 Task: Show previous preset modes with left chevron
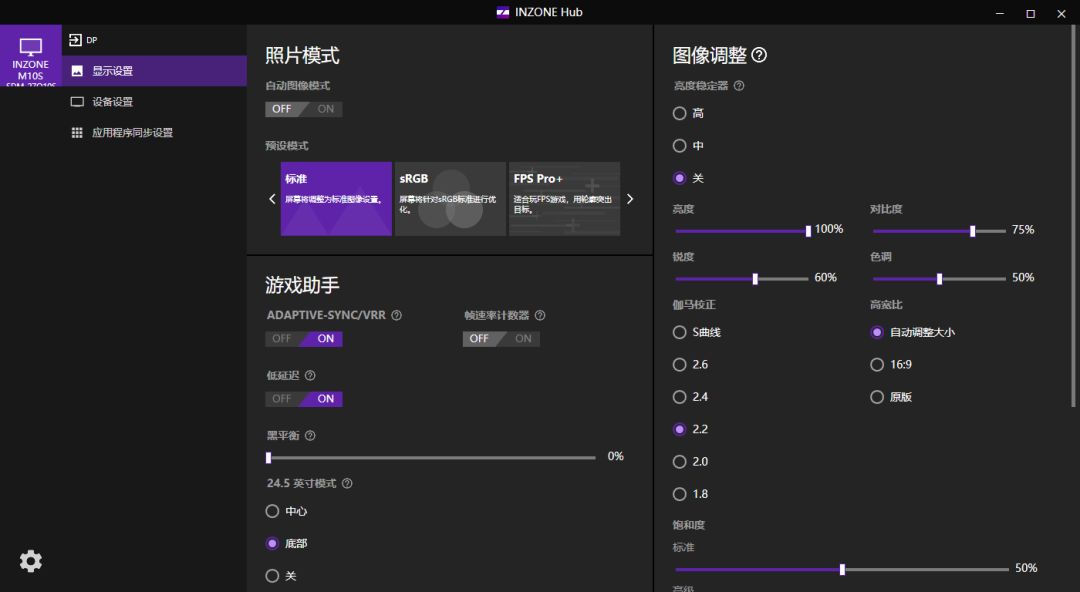[272, 199]
